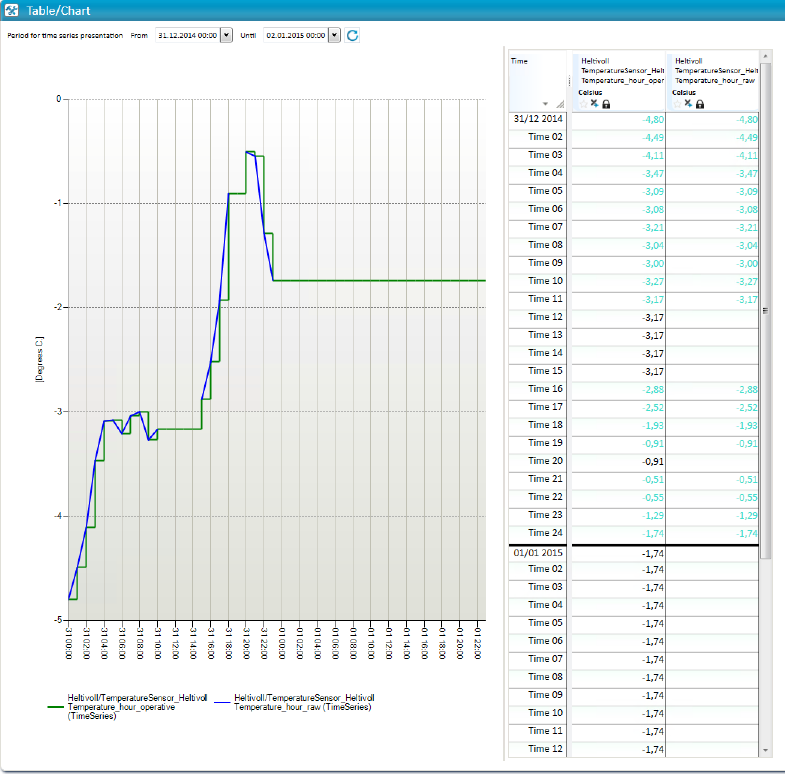Click the pin icon in Temperature_hour_operative column
This screenshot has height=774, width=785.
tap(594, 103)
